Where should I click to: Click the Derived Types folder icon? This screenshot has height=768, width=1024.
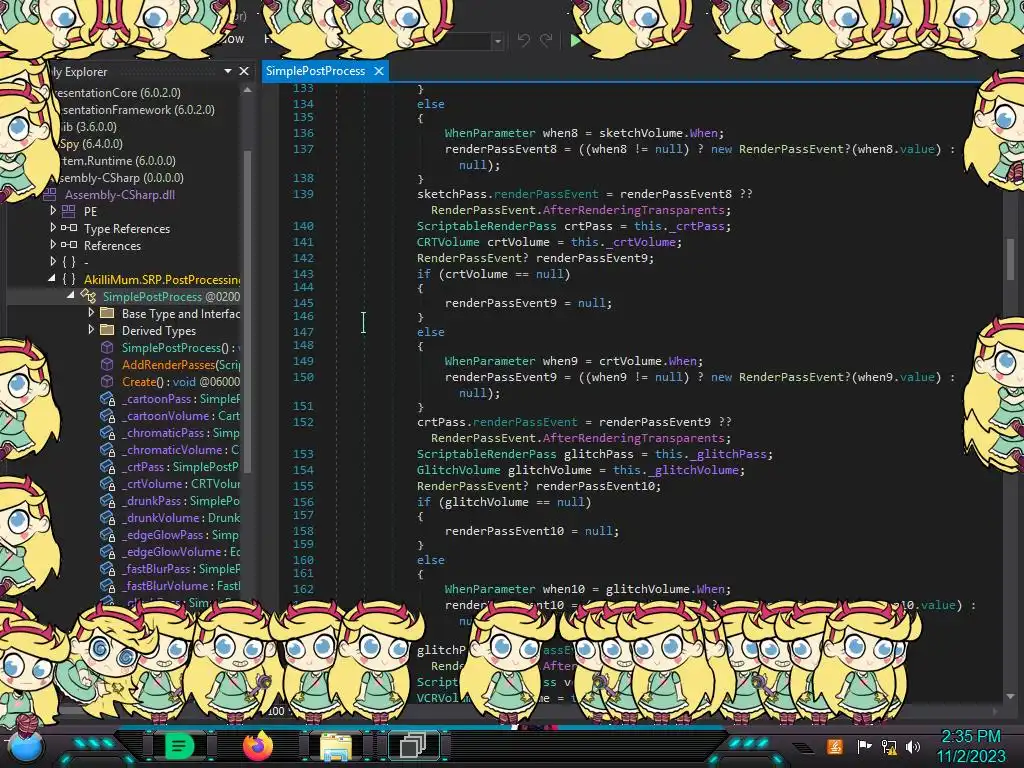[x=107, y=330]
